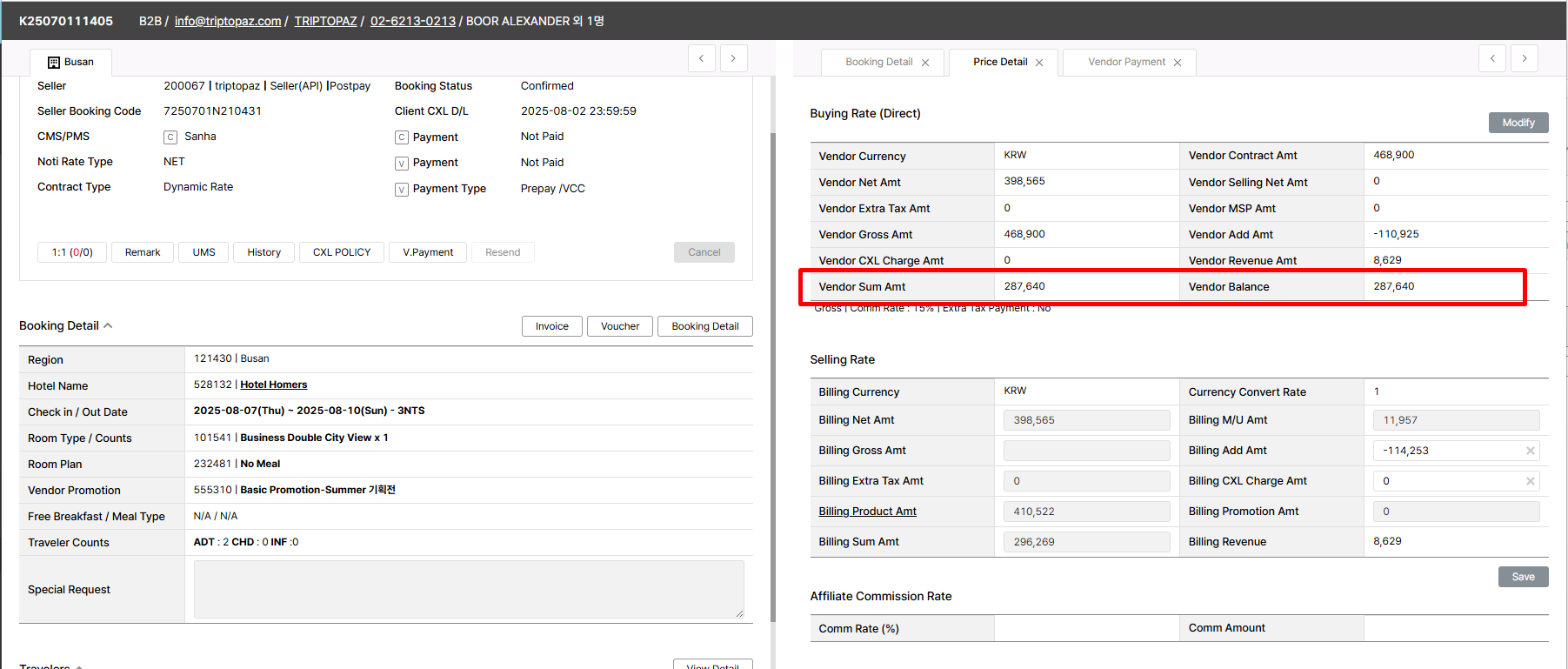Click the C box beside Sanha
The height and width of the screenshot is (669, 1568).
170,137
